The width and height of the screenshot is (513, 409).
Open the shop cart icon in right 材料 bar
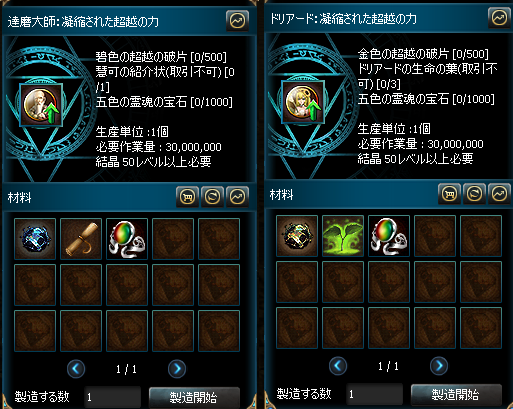click(x=449, y=194)
